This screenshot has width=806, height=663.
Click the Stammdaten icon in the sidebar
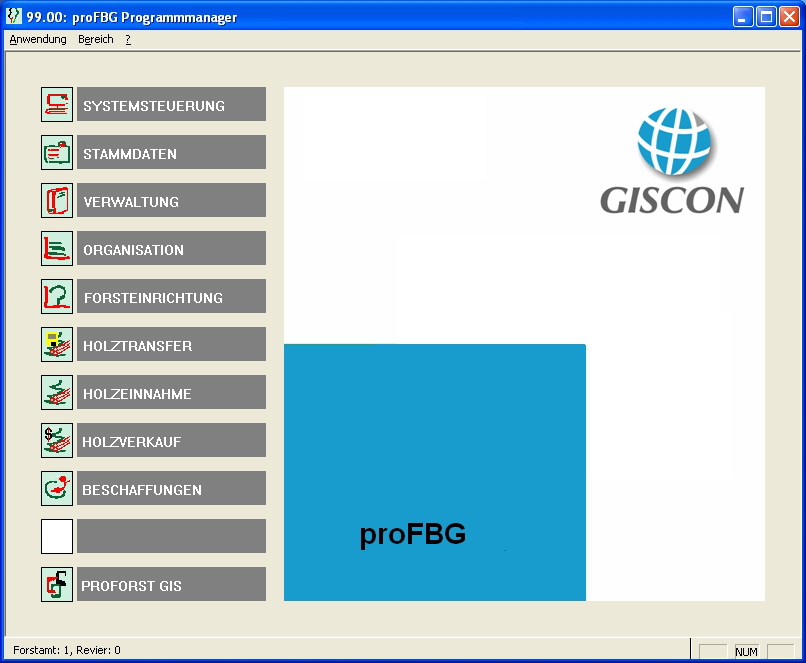click(56, 151)
